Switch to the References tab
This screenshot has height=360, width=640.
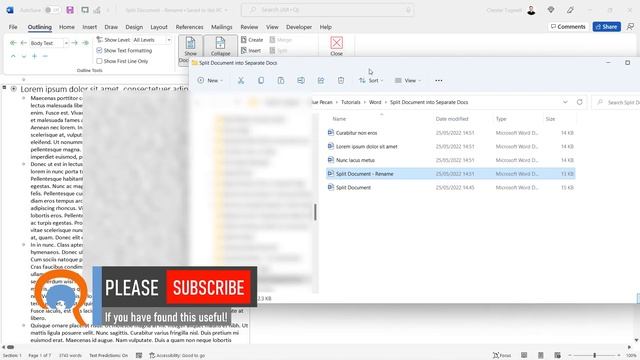tap(189, 27)
